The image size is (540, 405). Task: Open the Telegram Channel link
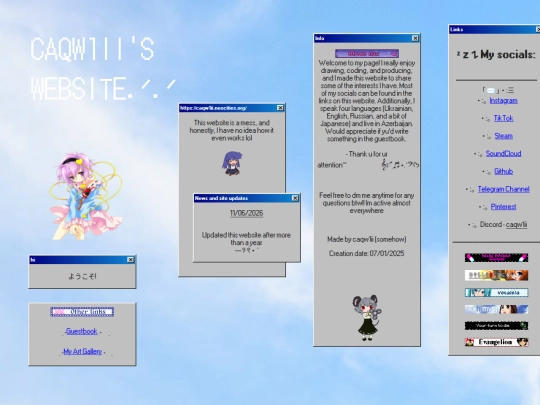coord(503,189)
